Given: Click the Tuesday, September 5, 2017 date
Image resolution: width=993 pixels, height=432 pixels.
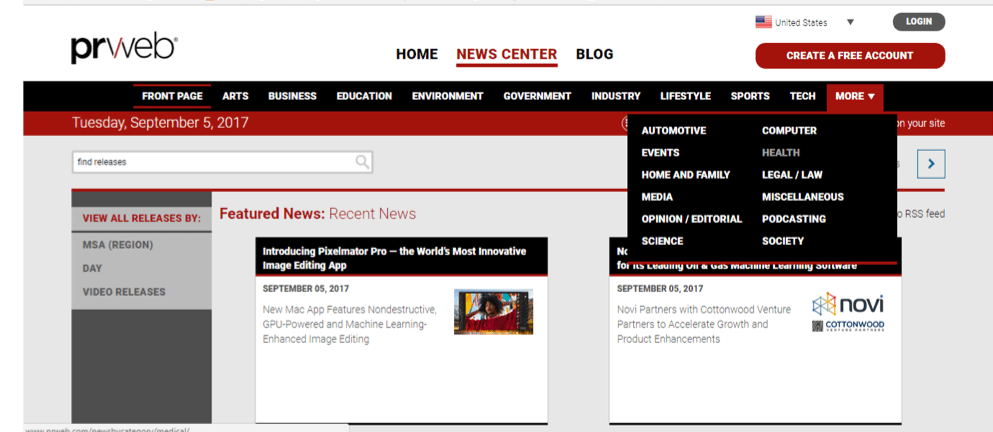Looking at the screenshot, I should click(160, 123).
